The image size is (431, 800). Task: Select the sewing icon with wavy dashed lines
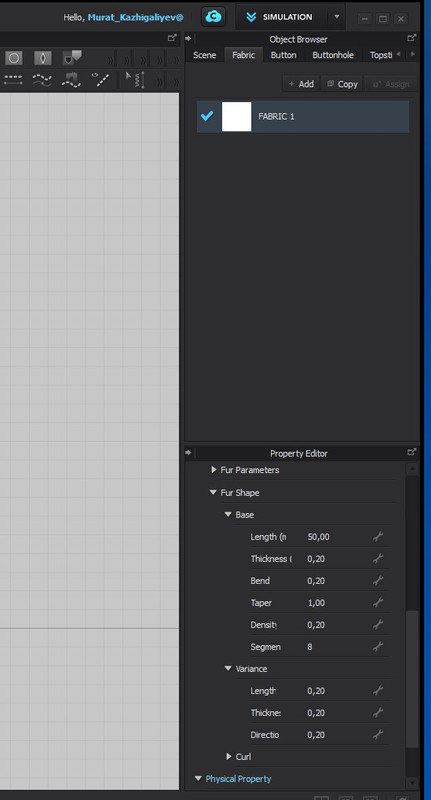pyautogui.click(x=71, y=80)
